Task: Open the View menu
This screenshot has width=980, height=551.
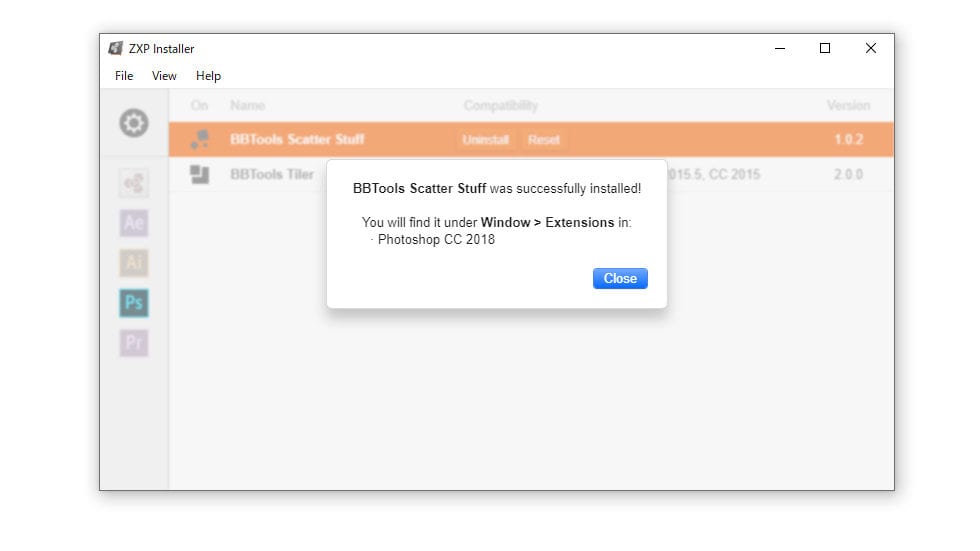Action: point(164,76)
